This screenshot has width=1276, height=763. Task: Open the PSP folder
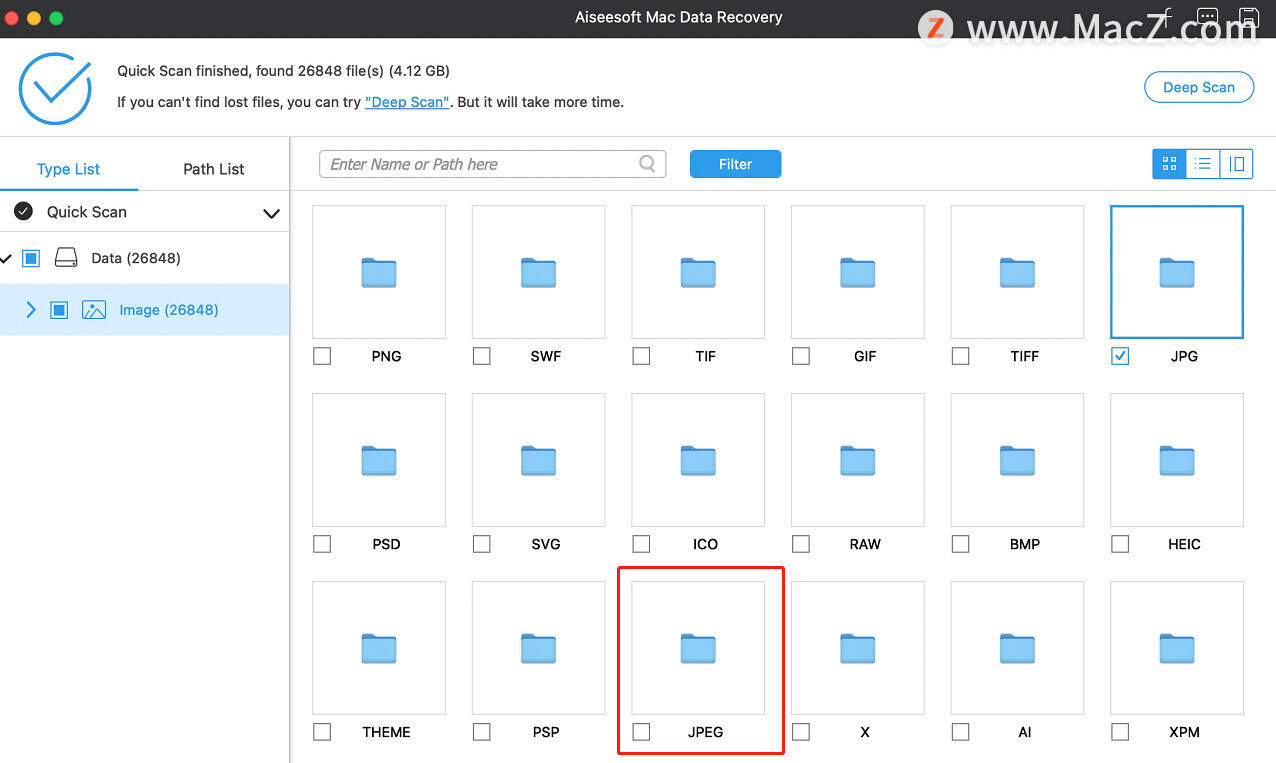pos(538,648)
